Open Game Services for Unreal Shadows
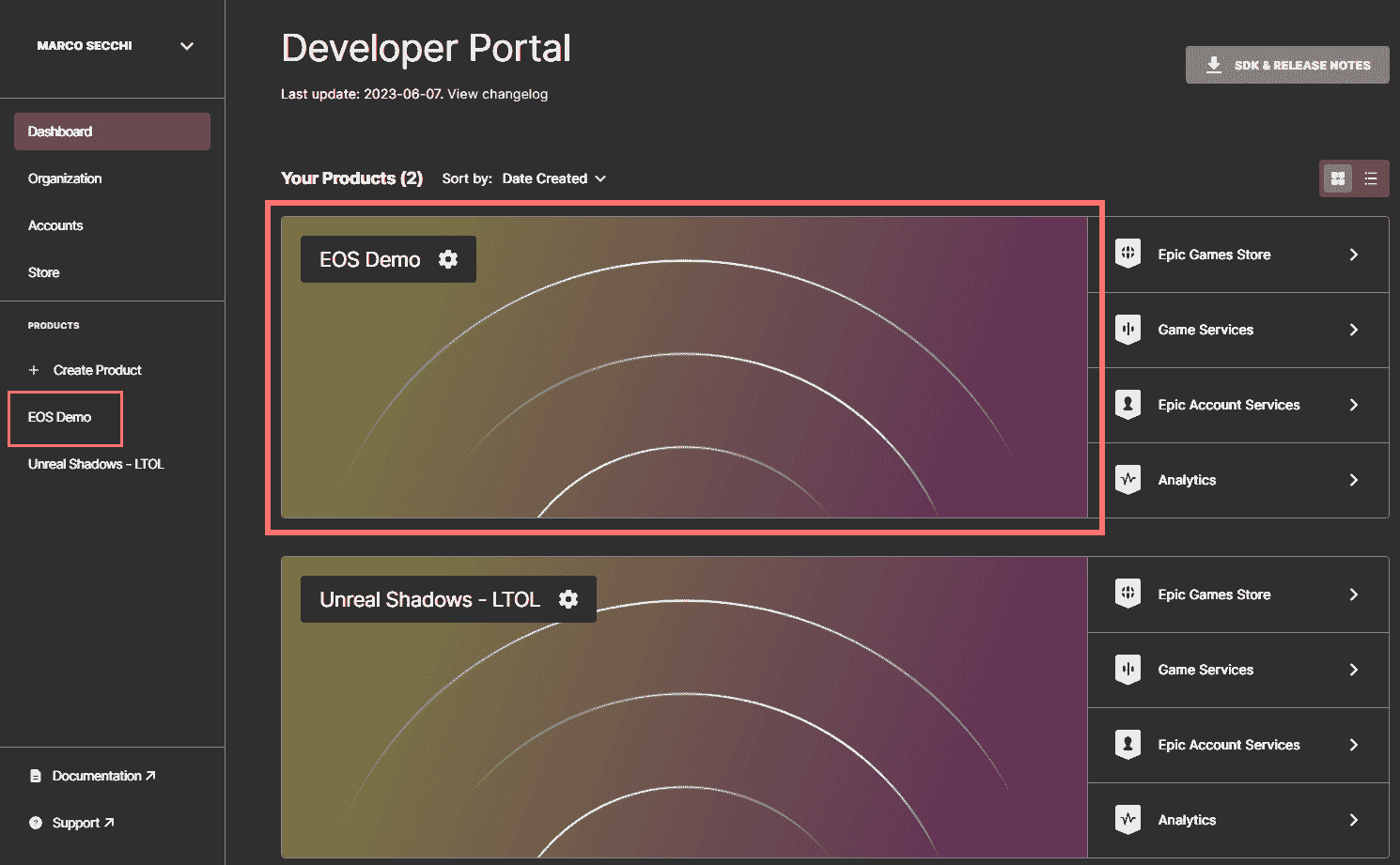The height and width of the screenshot is (865, 1400). (x=1238, y=670)
